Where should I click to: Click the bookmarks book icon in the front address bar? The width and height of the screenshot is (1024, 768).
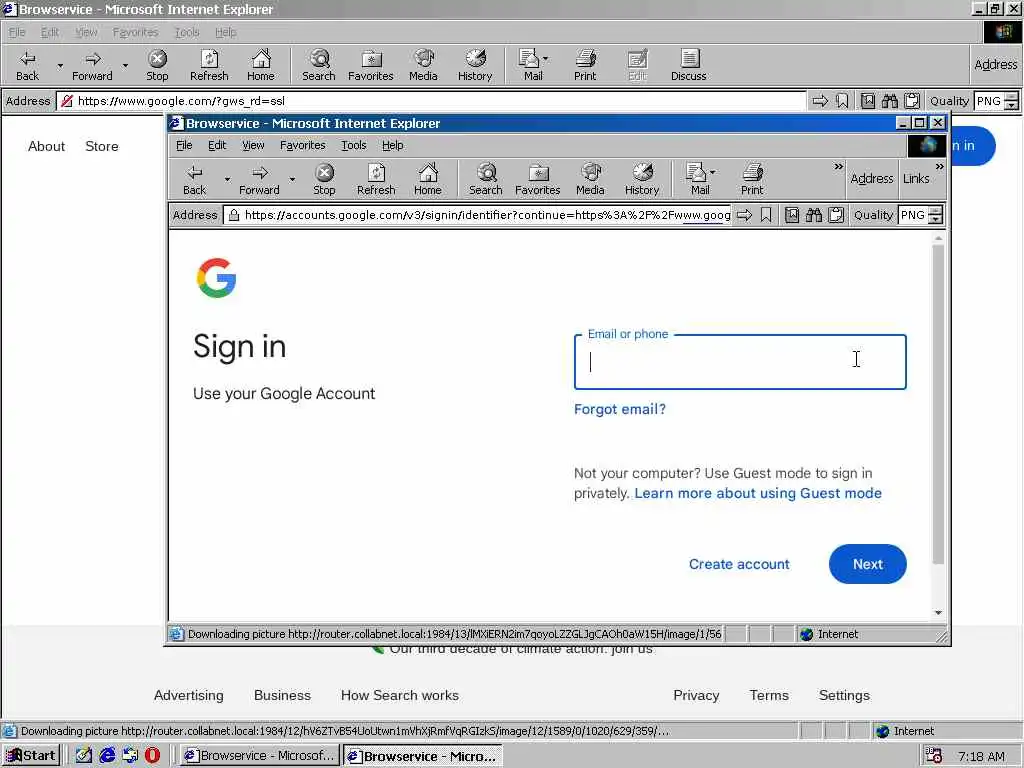792,215
